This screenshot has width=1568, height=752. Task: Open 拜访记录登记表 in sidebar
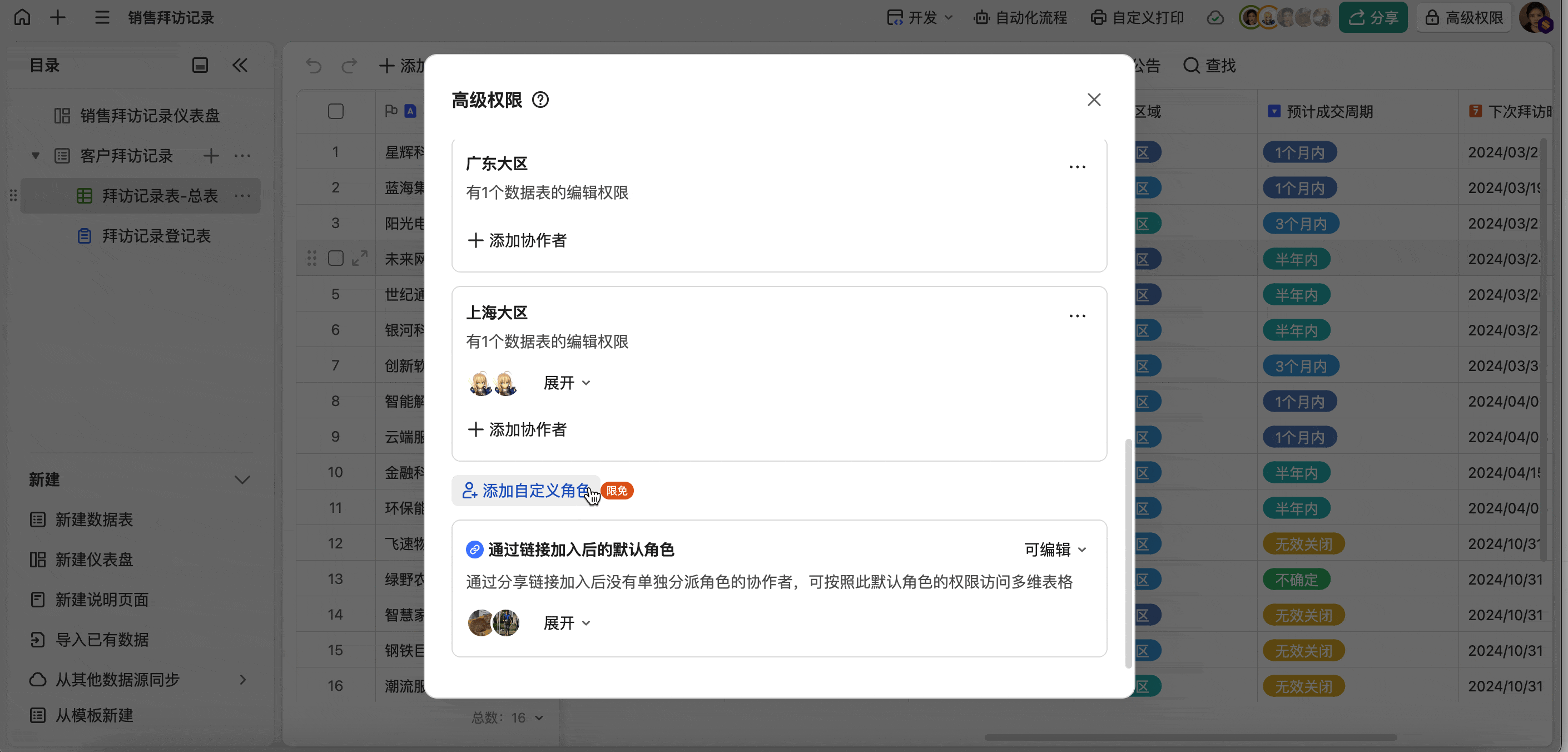(x=156, y=236)
